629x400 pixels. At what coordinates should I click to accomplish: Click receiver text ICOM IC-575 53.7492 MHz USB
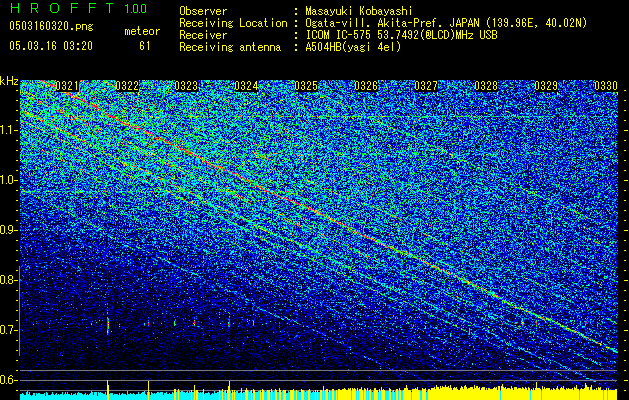pyautogui.click(x=401, y=35)
